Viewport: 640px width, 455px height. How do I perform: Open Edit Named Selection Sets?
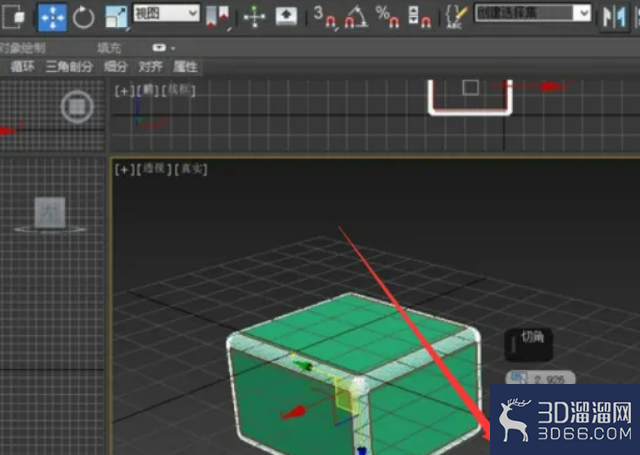[456, 17]
